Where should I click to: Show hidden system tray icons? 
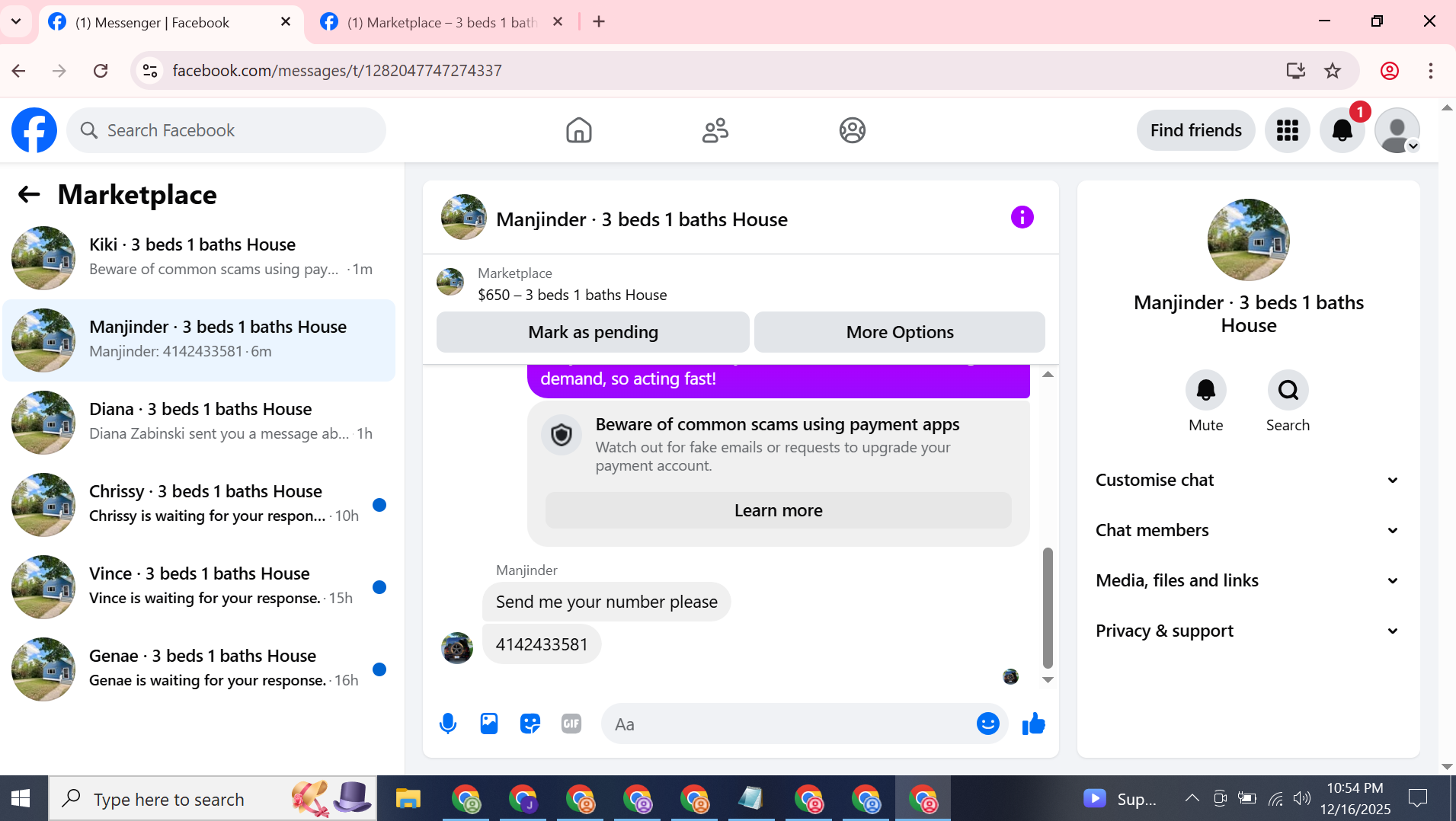pyautogui.click(x=1192, y=798)
